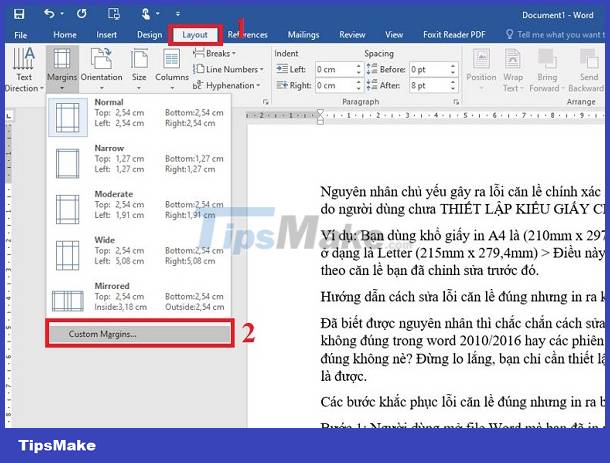Viewport: 610px width, 463px height.
Task: Open the Customize Quick Access Toolbar arrow
Action: (x=178, y=14)
